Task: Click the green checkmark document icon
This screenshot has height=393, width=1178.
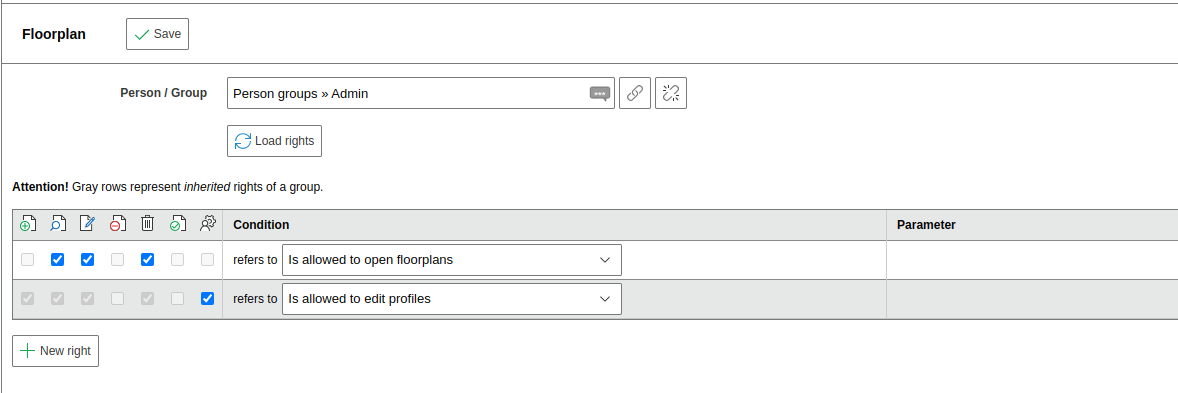Action: coord(178,223)
